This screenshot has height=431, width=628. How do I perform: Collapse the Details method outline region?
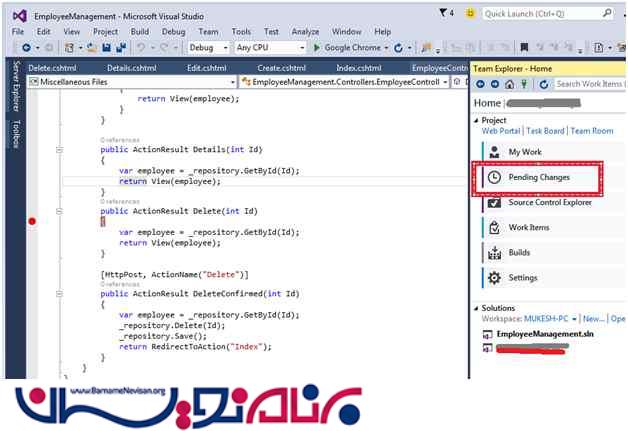tap(59, 149)
